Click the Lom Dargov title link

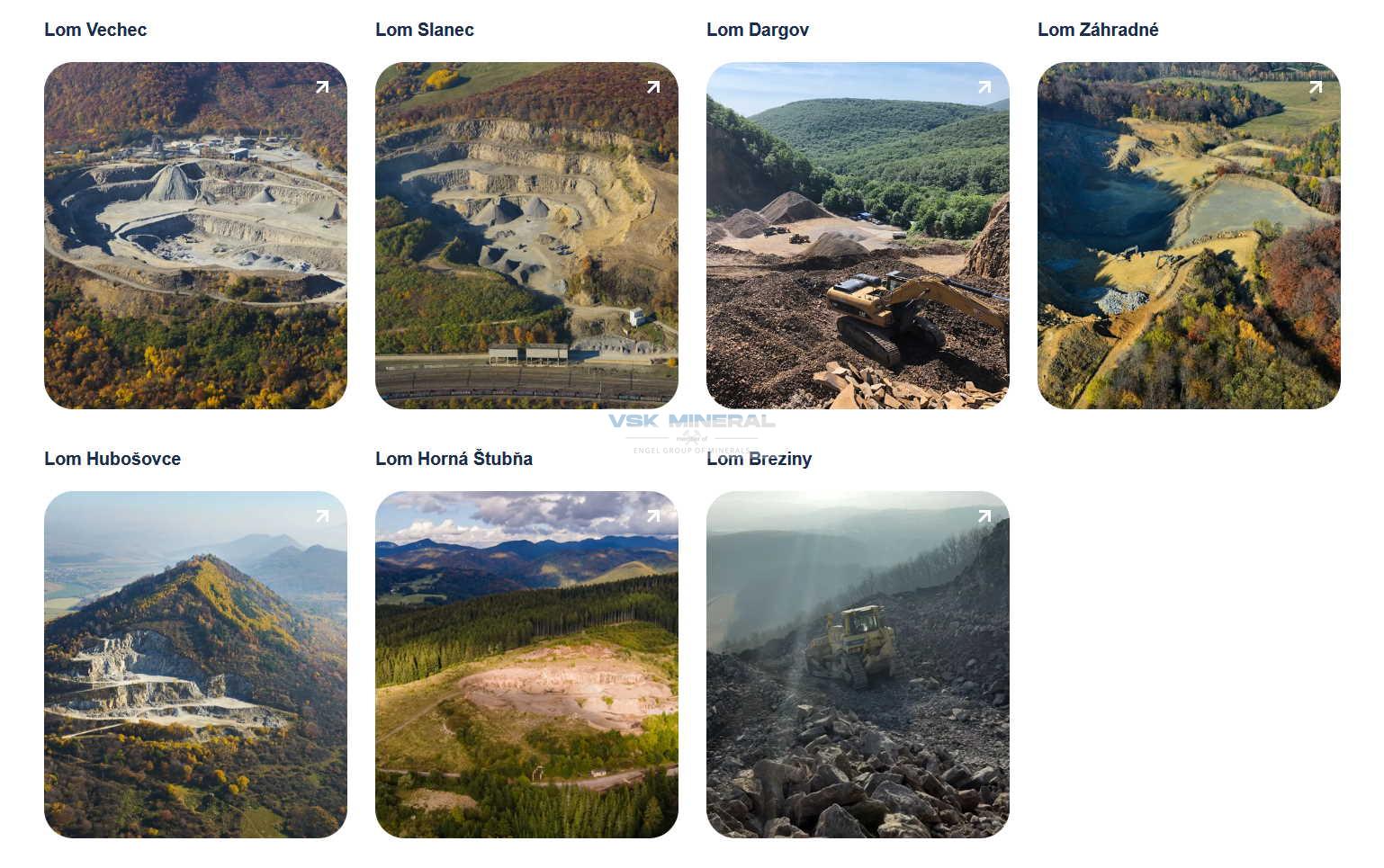point(758,30)
